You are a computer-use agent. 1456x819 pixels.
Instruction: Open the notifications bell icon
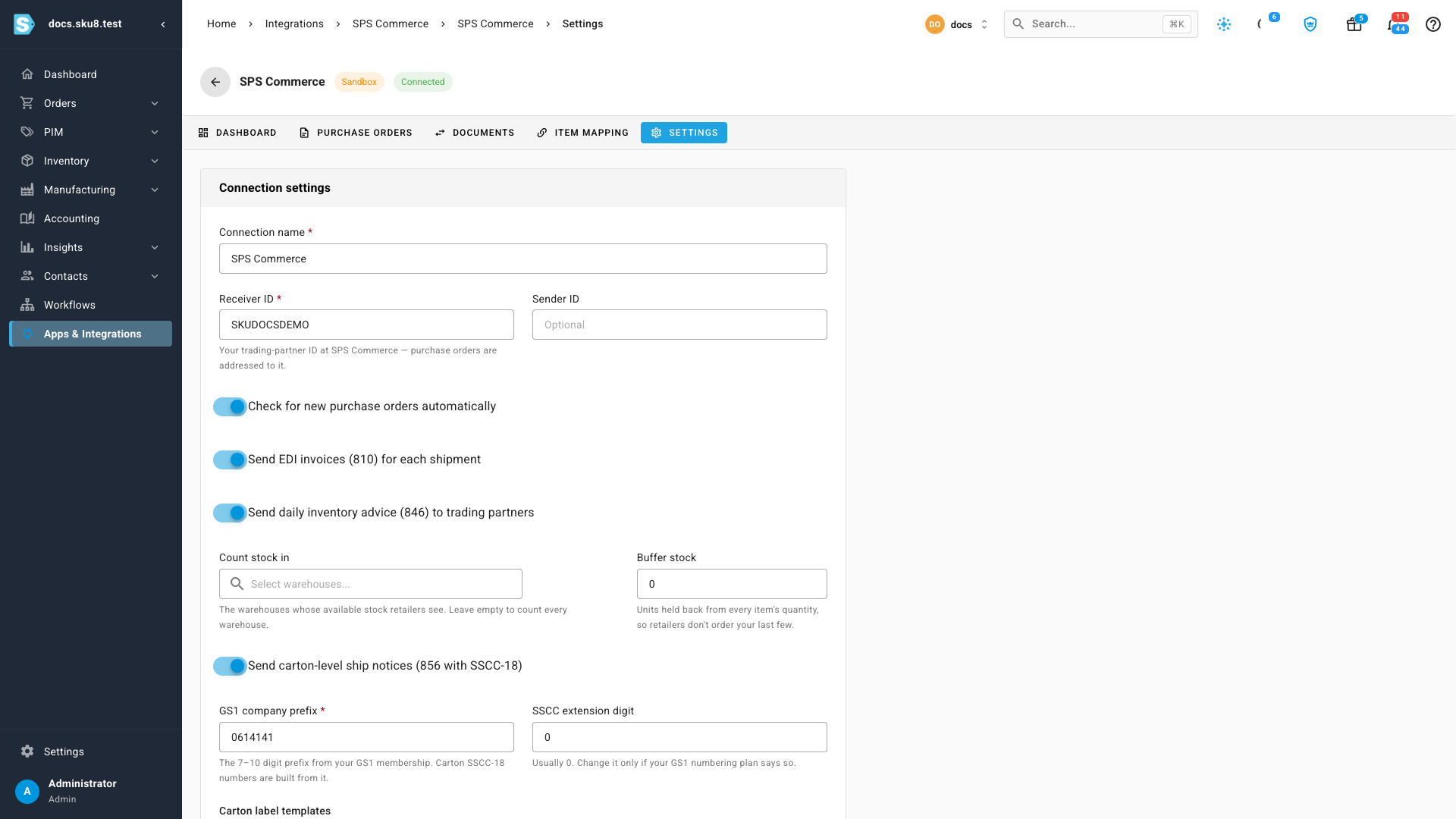point(1395,24)
